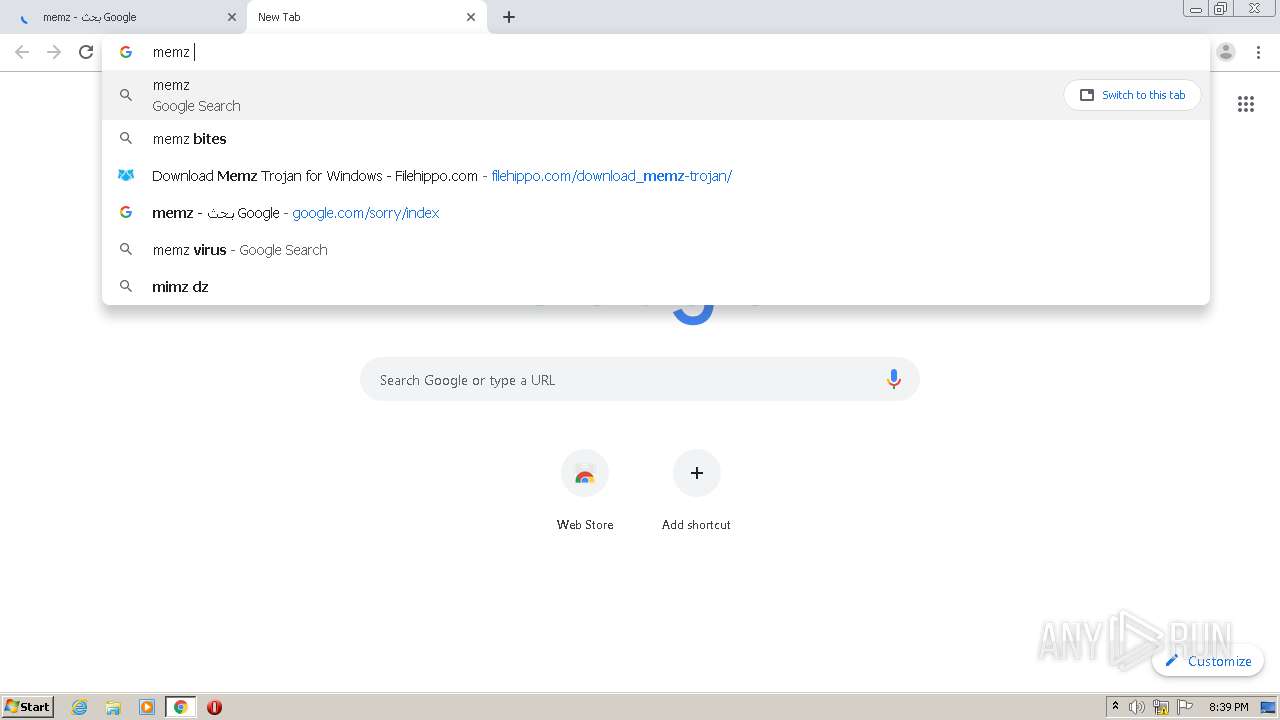
Task: Choose the mimz dz suggestion
Action: tap(656, 287)
